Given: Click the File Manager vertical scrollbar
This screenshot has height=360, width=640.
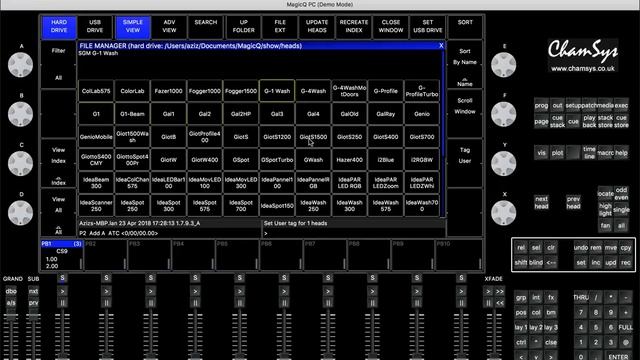Looking at the screenshot, I should [442, 133].
